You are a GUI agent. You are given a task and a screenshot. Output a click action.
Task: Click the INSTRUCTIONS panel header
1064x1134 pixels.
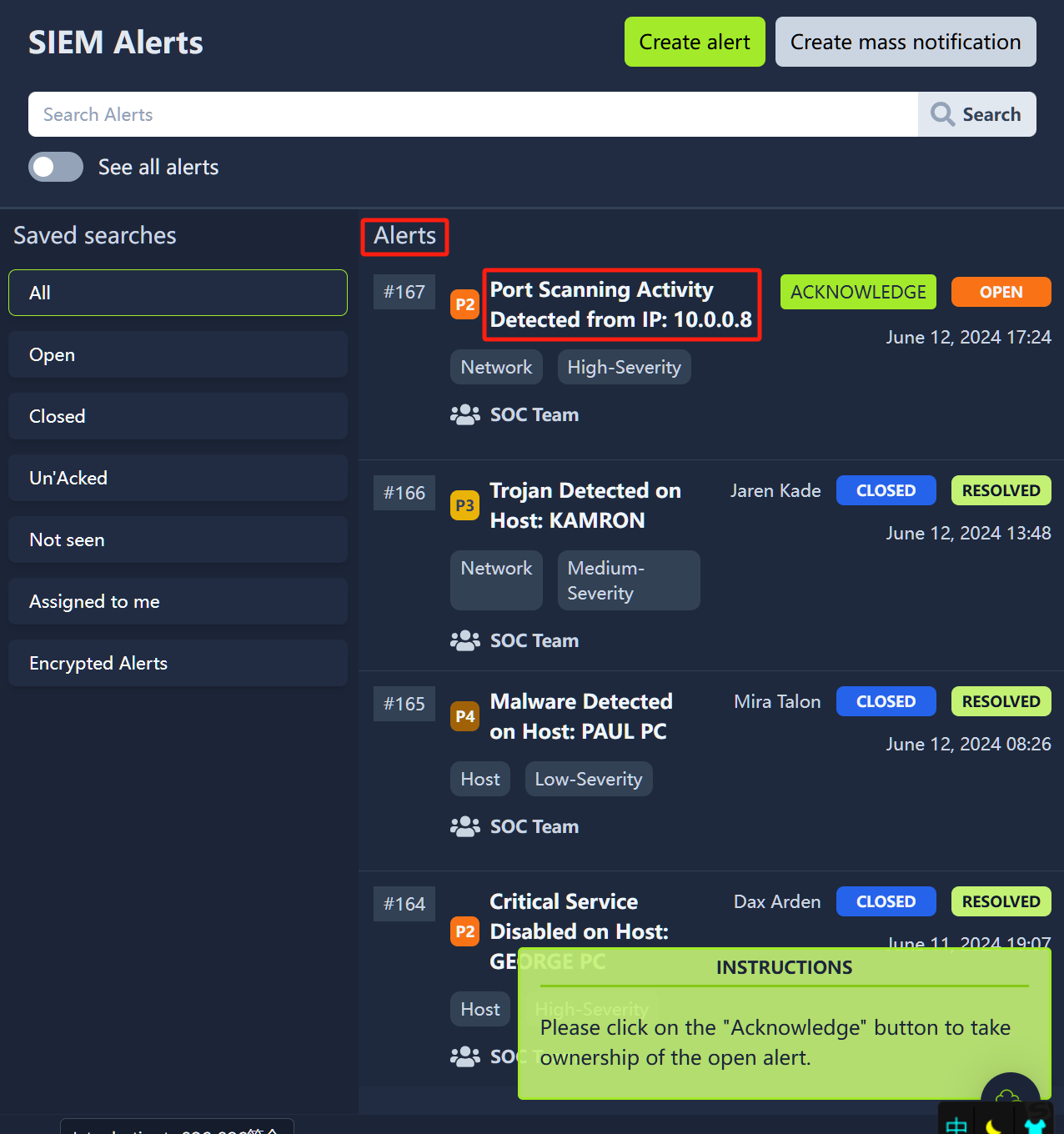click(x=784, y=967)
